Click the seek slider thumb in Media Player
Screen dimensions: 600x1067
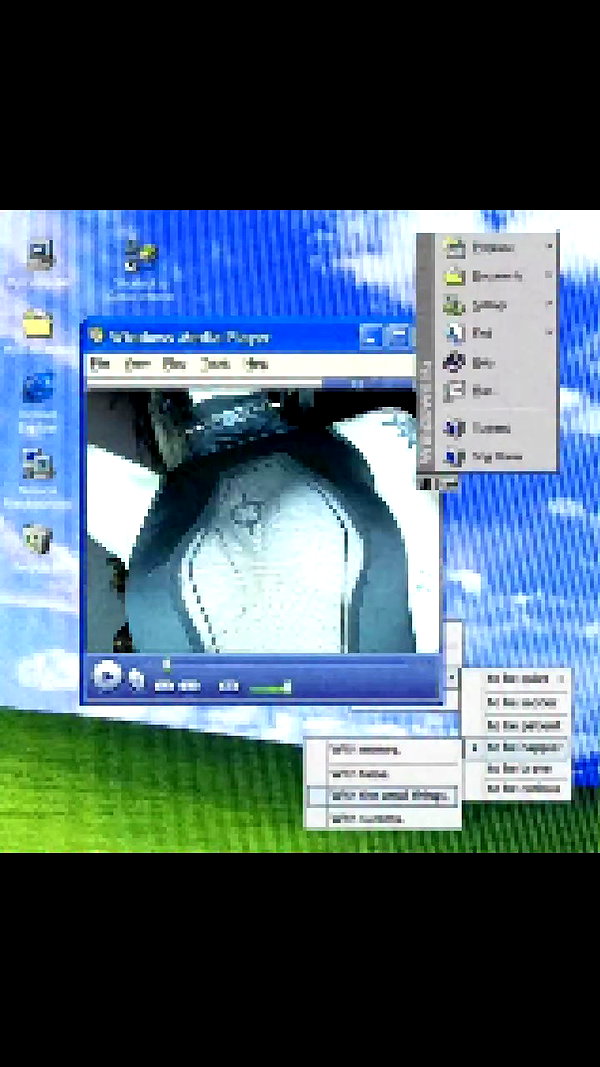166,664
